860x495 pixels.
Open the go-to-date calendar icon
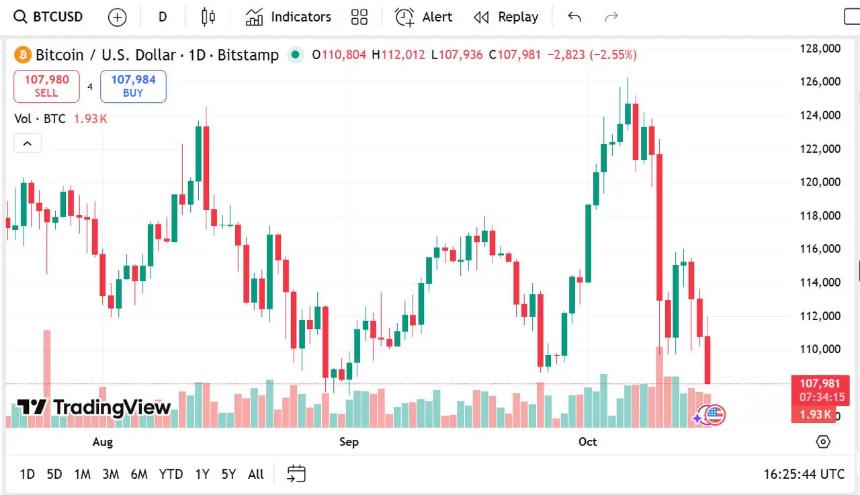pos(296,474)
